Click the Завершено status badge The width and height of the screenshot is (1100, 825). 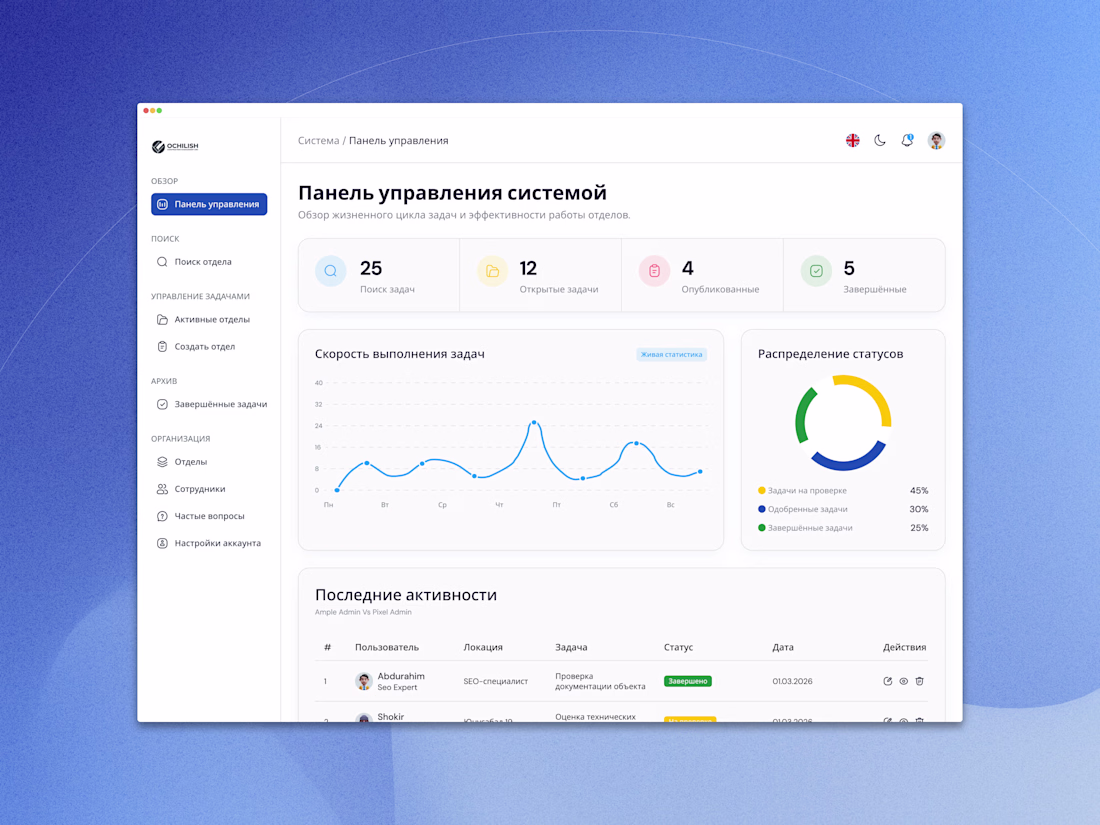688,681
